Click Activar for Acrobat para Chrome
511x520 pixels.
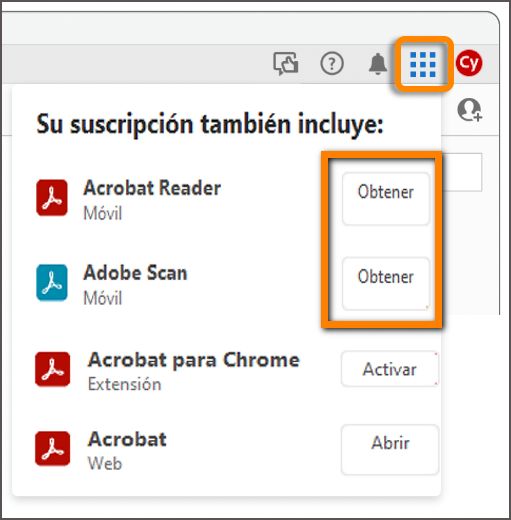point(389,369)
